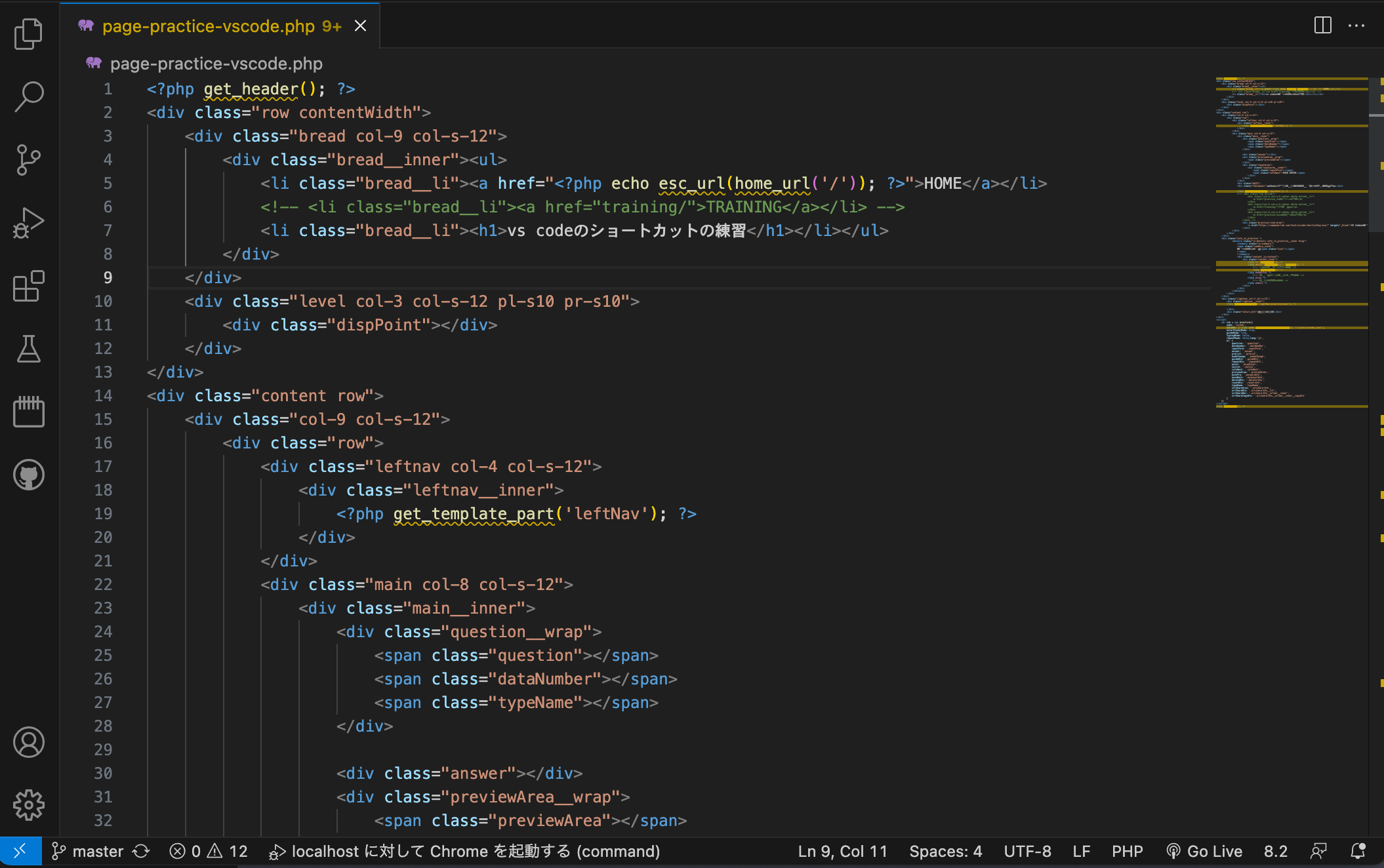Screen dimensions: 1384x868
Task: Open the notepad-style icon below the flask
Action: tap(29, 412)
